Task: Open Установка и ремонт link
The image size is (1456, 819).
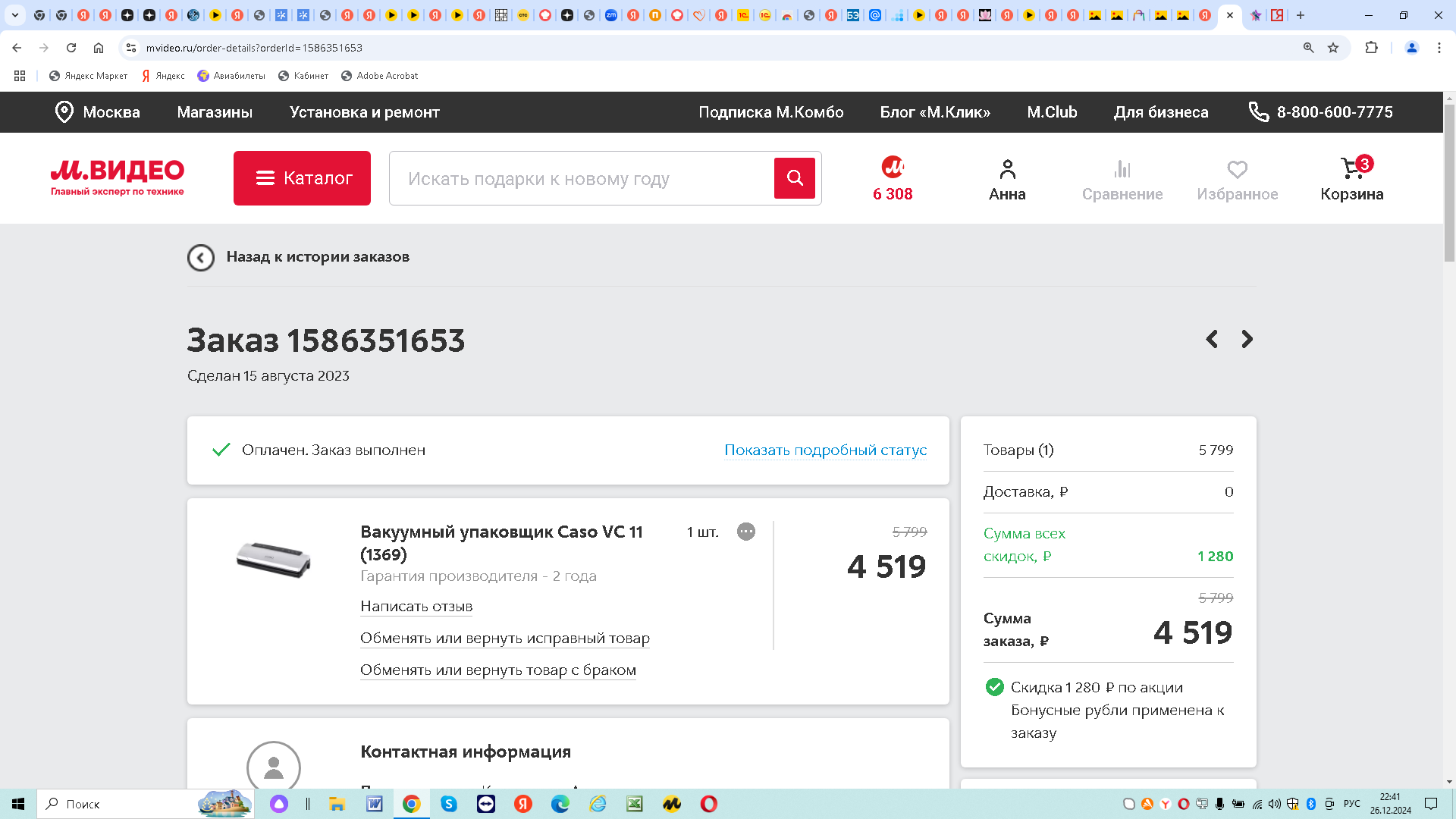Action: click(x=365, y=112)
